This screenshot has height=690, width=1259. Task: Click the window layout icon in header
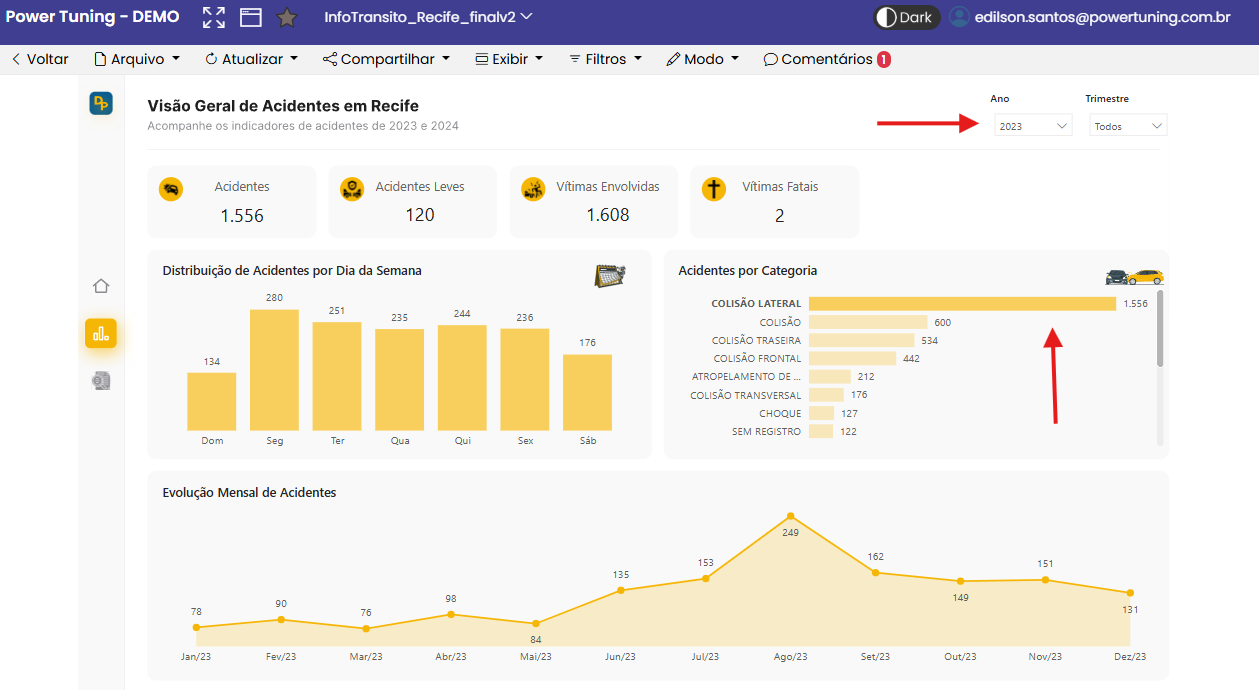pyautogui.click(x=250, y=17)
